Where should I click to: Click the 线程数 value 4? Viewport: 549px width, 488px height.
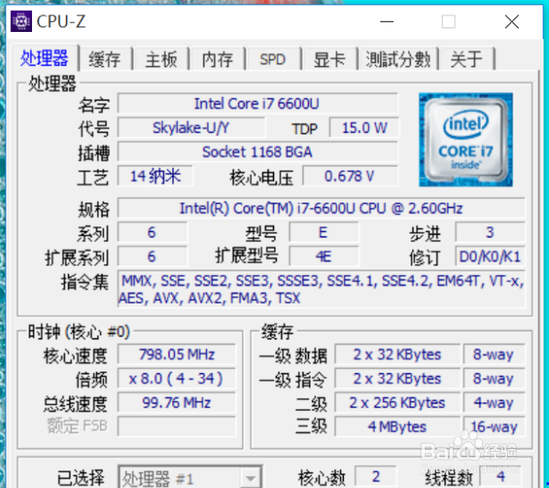click(x=501, y=476)
